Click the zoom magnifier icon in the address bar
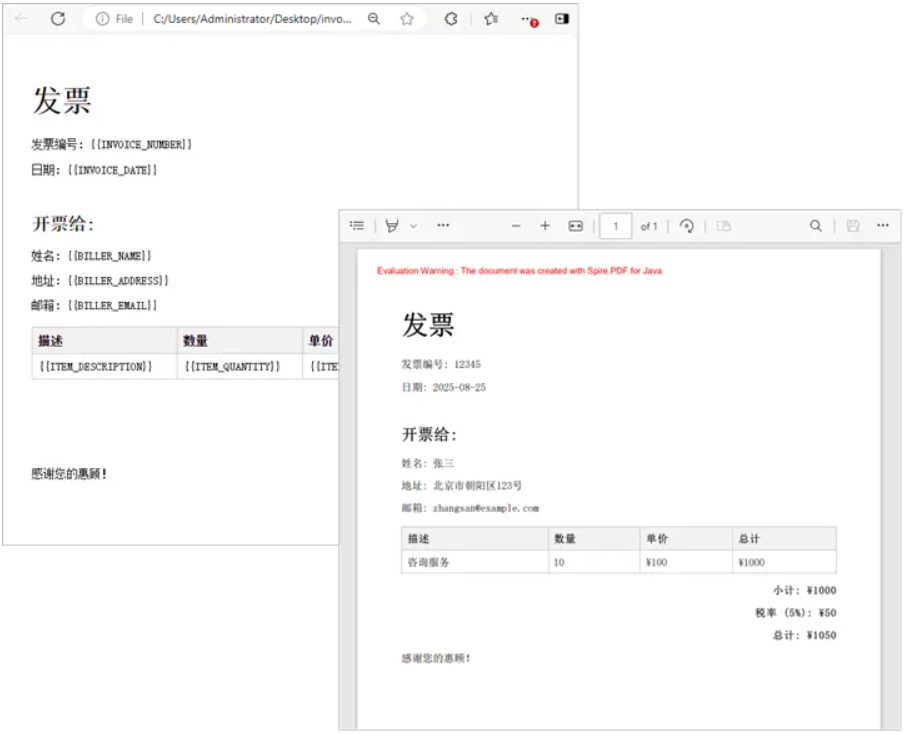 [x=374, y=19]
